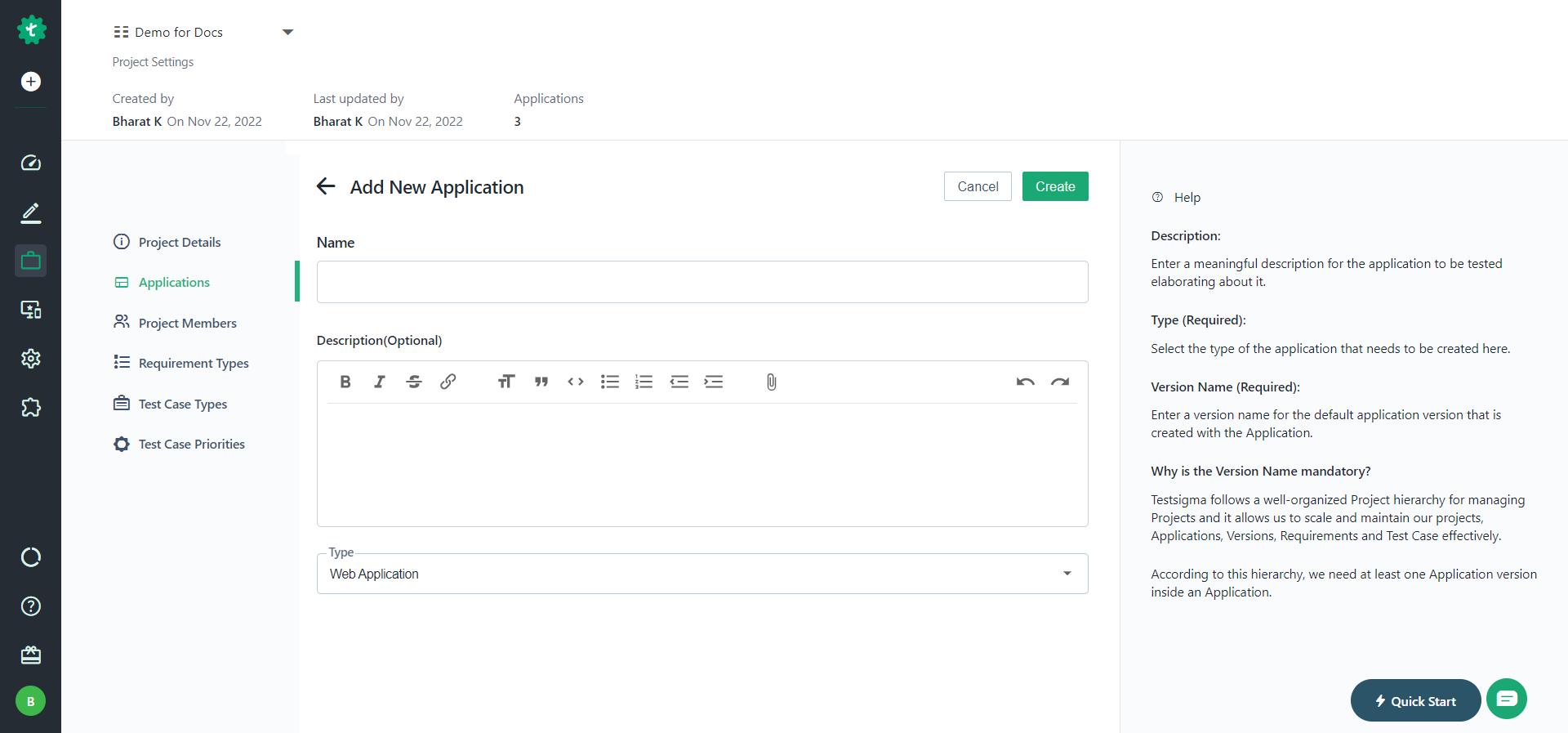Open the settings gear icon in sidebar

(x=31, y=359)
